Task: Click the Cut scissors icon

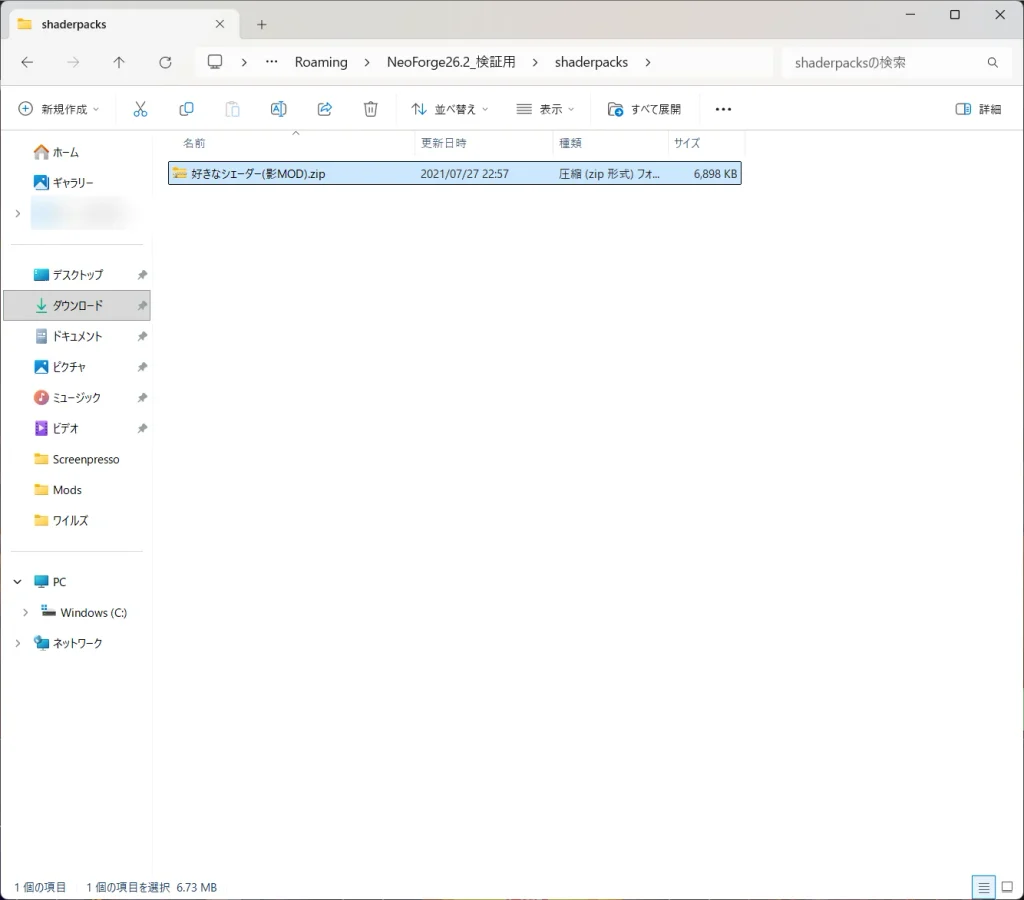Action: (140, 109)
